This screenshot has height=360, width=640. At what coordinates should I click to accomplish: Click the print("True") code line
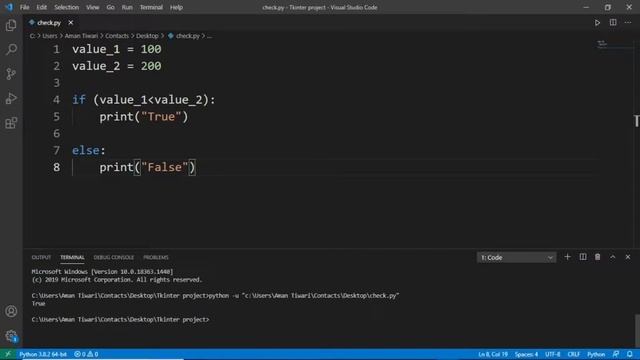(x=144, y=117)
